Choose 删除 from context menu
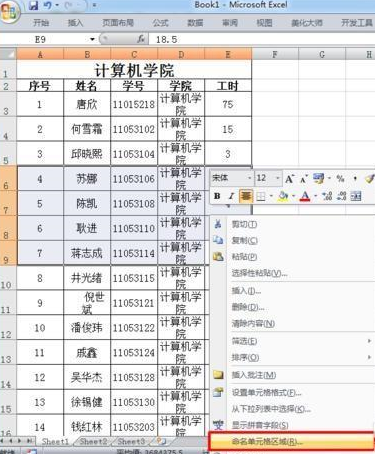 293,307
